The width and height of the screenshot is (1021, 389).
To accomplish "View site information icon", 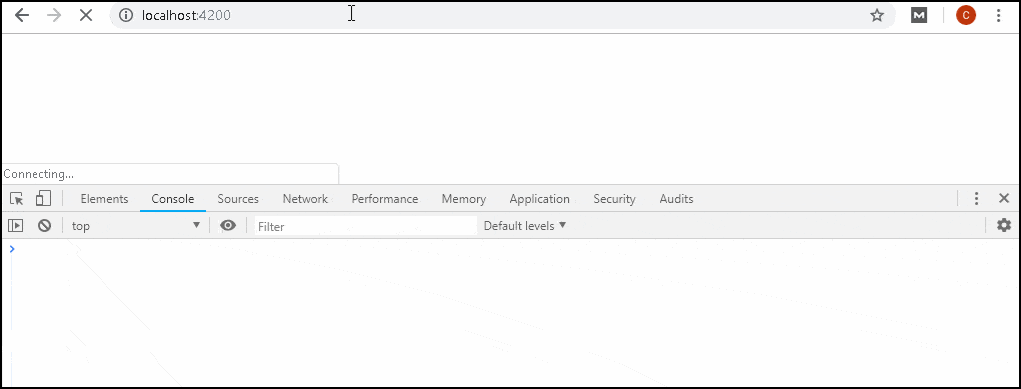I will click(x=126, y=15).
